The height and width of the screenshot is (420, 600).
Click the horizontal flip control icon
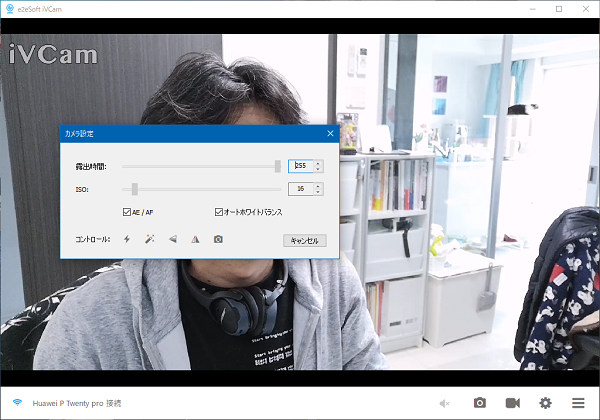point(173,239)
